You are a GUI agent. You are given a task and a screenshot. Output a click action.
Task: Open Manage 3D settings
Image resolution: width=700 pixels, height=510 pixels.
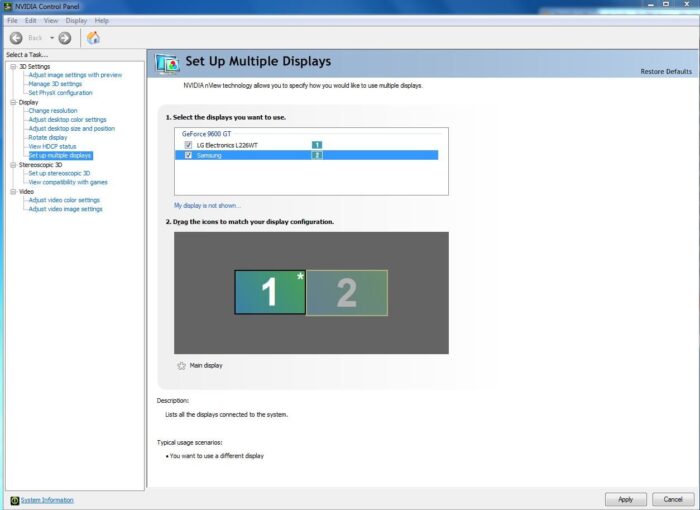pyautogui.click(x=55, y=84)
